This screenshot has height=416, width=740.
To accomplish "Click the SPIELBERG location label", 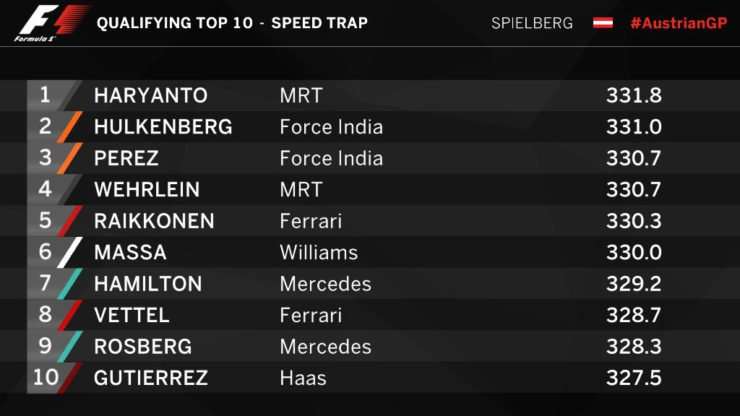I will point(532,23).
